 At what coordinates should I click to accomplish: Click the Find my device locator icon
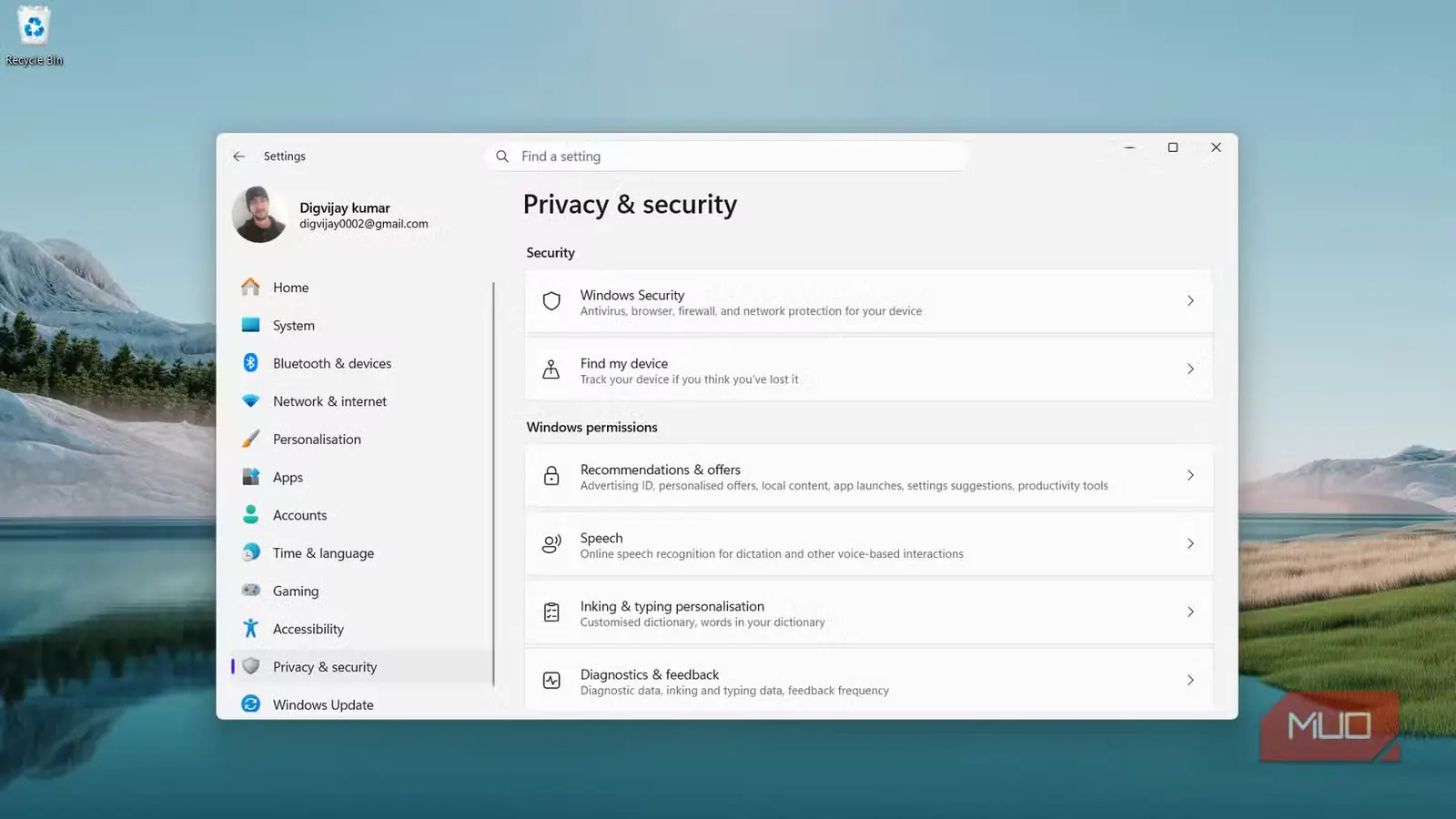click(551, 369)
